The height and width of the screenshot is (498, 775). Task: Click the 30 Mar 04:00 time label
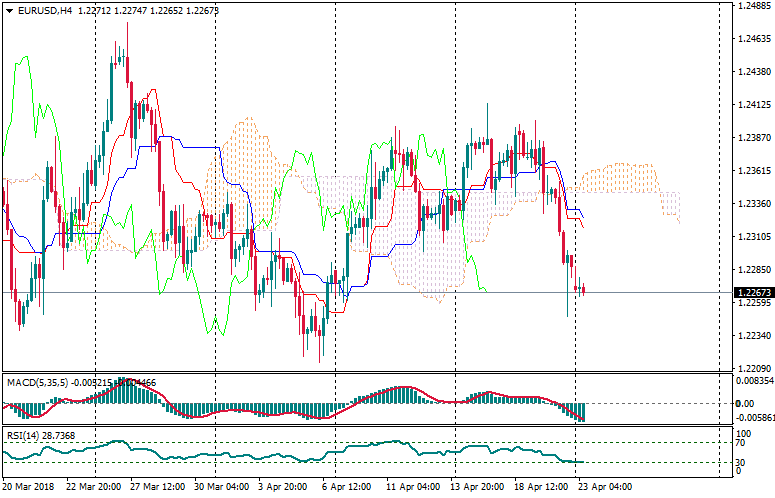[x=219, y=486]
